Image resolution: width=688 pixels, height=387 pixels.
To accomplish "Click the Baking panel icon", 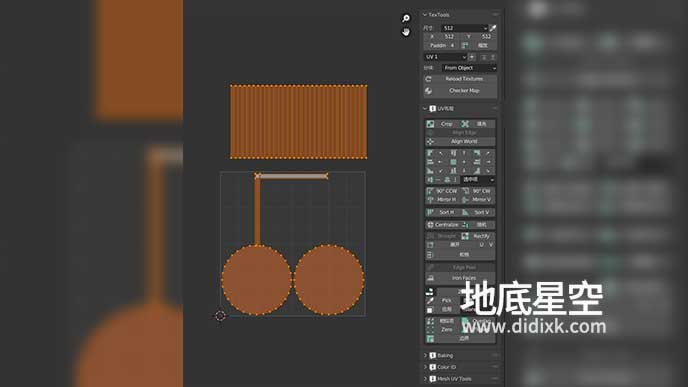I will [x=433, y=355].
